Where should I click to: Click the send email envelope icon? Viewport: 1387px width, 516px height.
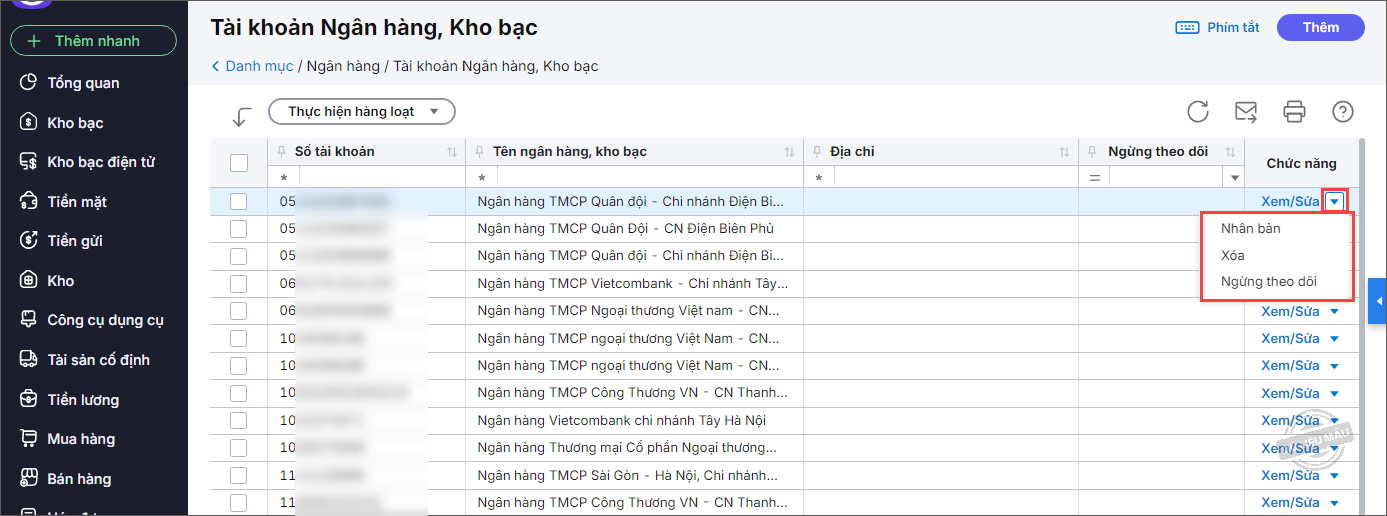click(x=1246, y=111)
